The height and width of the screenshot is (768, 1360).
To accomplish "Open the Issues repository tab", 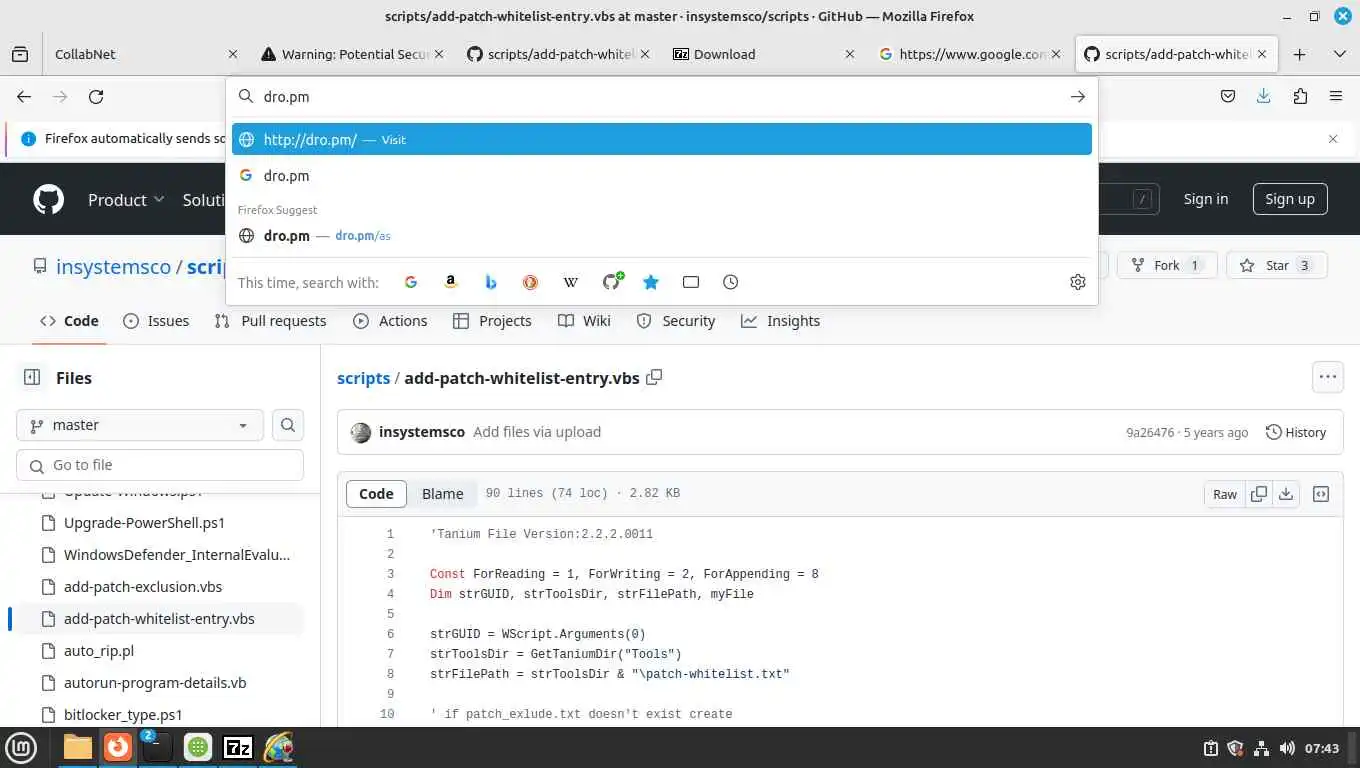I will pyautogui.click(x=156, y=321).
